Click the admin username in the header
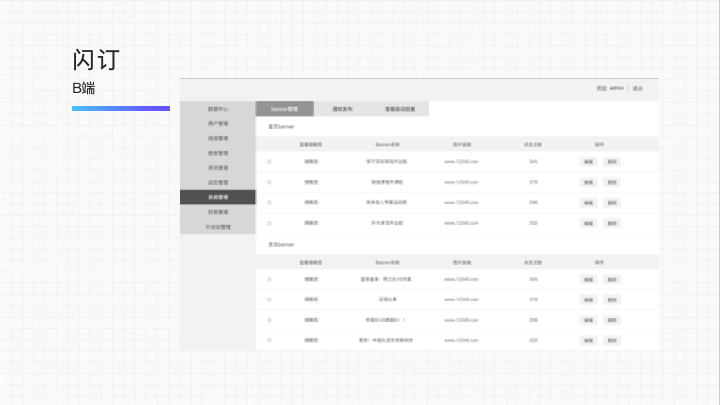The height and width of the screenshot is (405, 720). 617,88
